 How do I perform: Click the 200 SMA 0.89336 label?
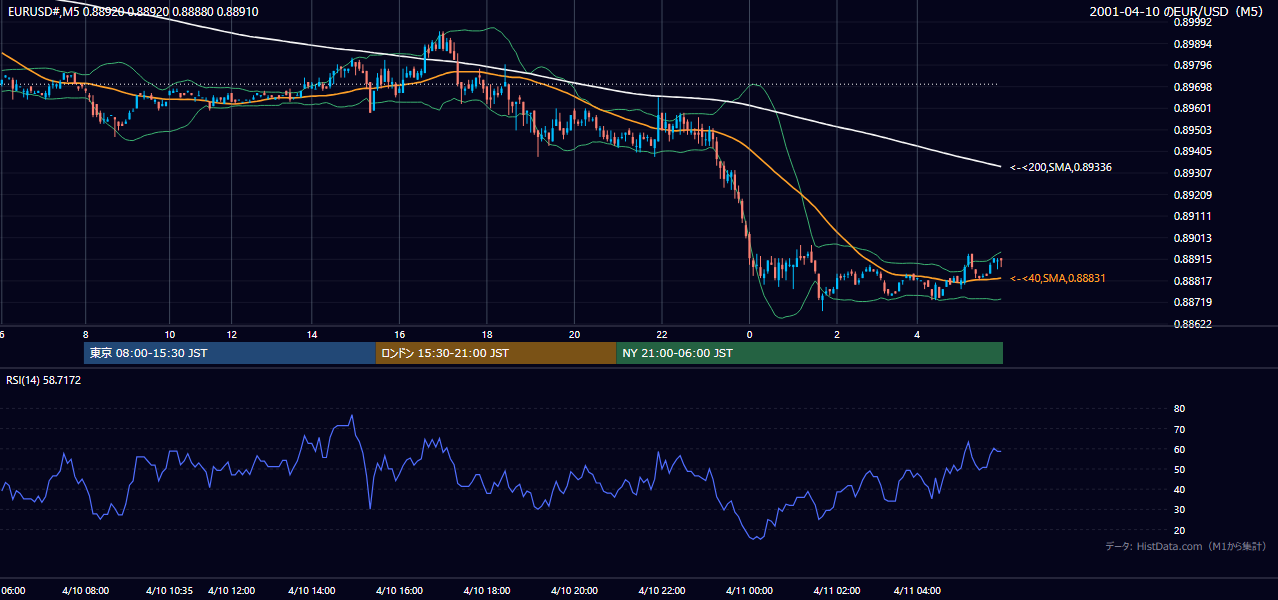1061,168
